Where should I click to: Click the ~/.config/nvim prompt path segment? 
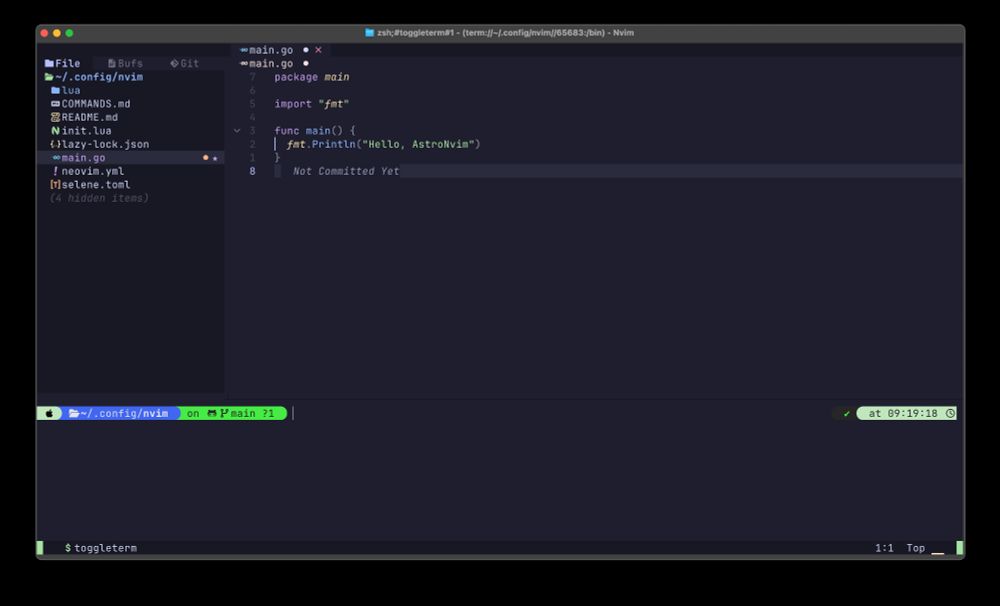(x=119, y=413)
